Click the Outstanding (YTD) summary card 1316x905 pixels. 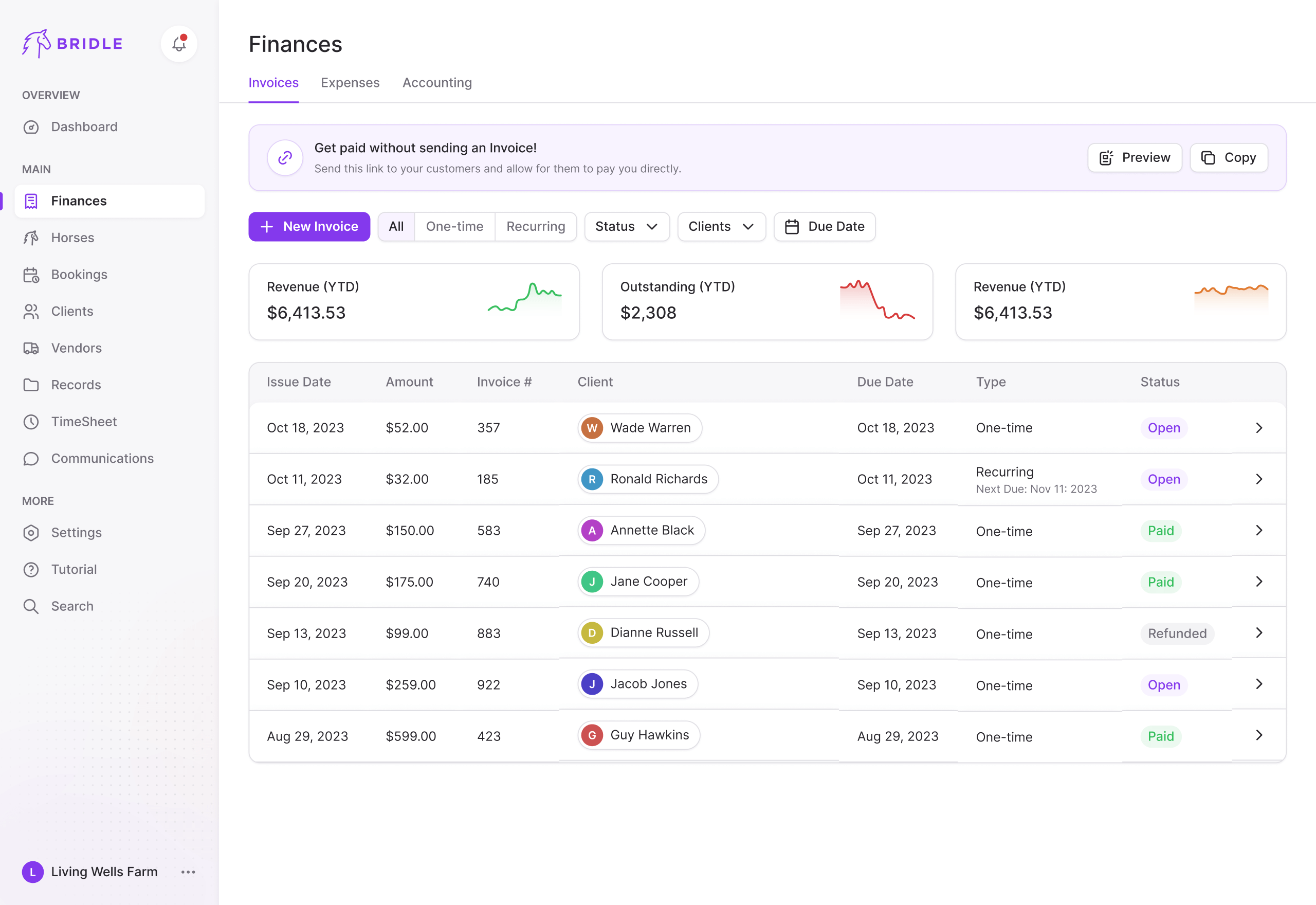(x=767, y=302)
